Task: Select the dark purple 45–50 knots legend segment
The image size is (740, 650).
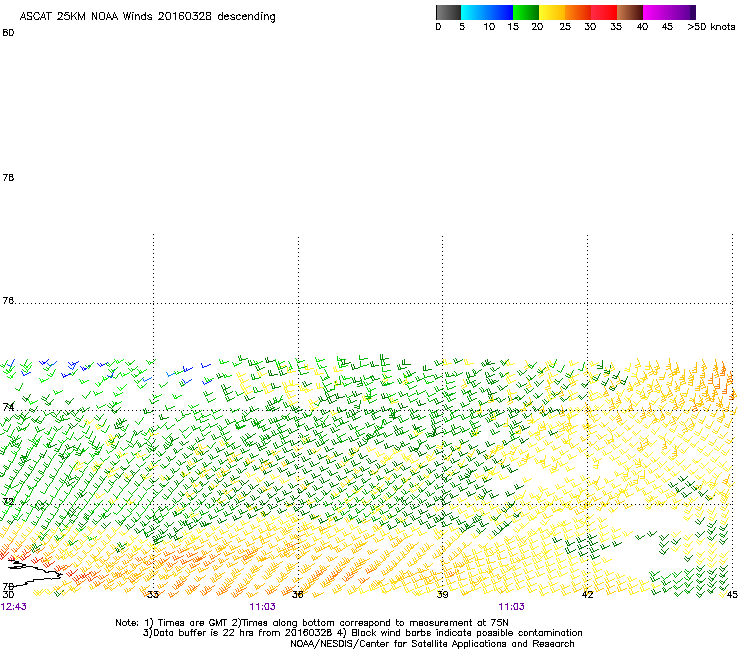Action: (682, 12)
